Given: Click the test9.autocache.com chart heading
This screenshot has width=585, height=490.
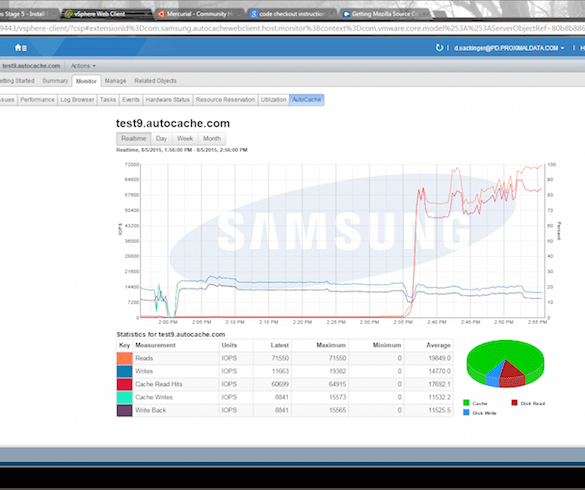Looking at the screenshot, I should [173, 123].
